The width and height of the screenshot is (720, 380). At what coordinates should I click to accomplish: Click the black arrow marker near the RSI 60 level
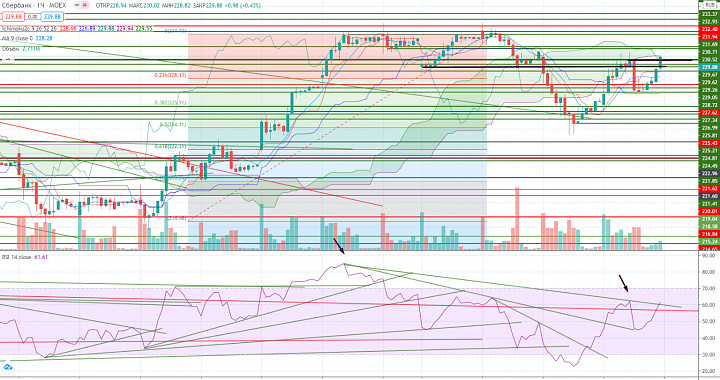(624, 283)
